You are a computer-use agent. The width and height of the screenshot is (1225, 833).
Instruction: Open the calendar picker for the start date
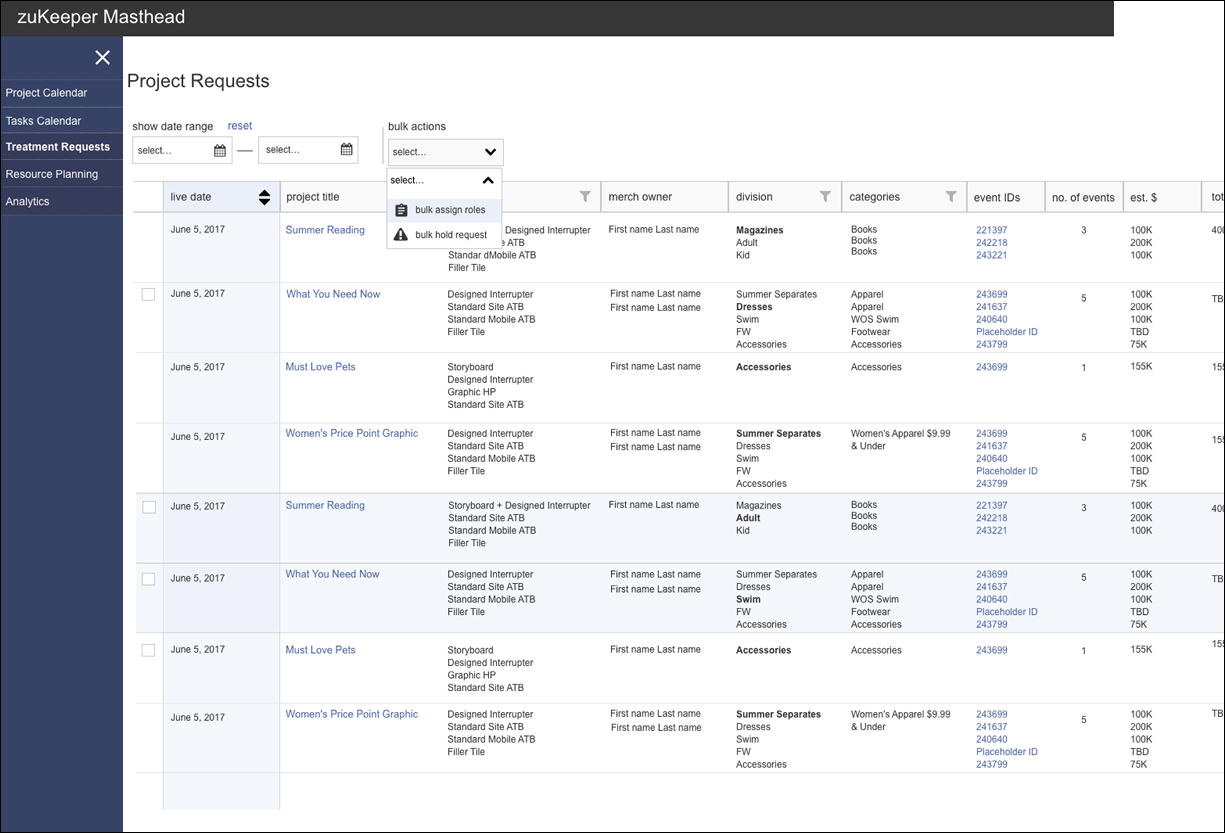pyautogui.click(x=222, y=149)
